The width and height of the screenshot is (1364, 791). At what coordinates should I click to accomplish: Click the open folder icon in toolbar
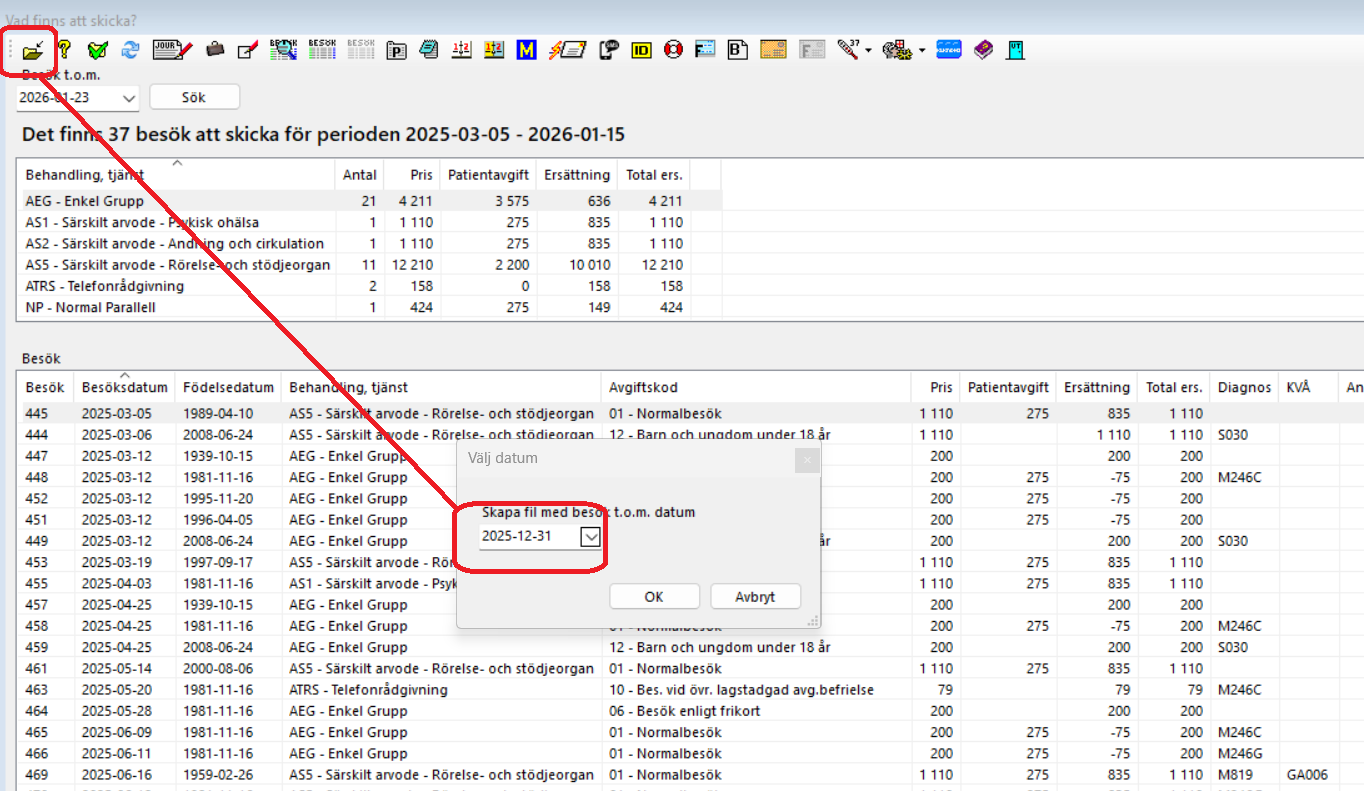point(33,49)
